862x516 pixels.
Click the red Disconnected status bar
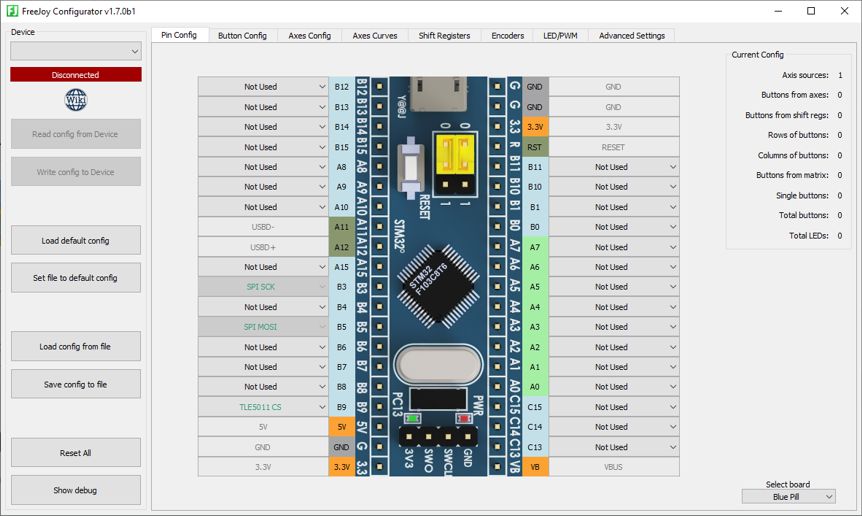(76, 75)
